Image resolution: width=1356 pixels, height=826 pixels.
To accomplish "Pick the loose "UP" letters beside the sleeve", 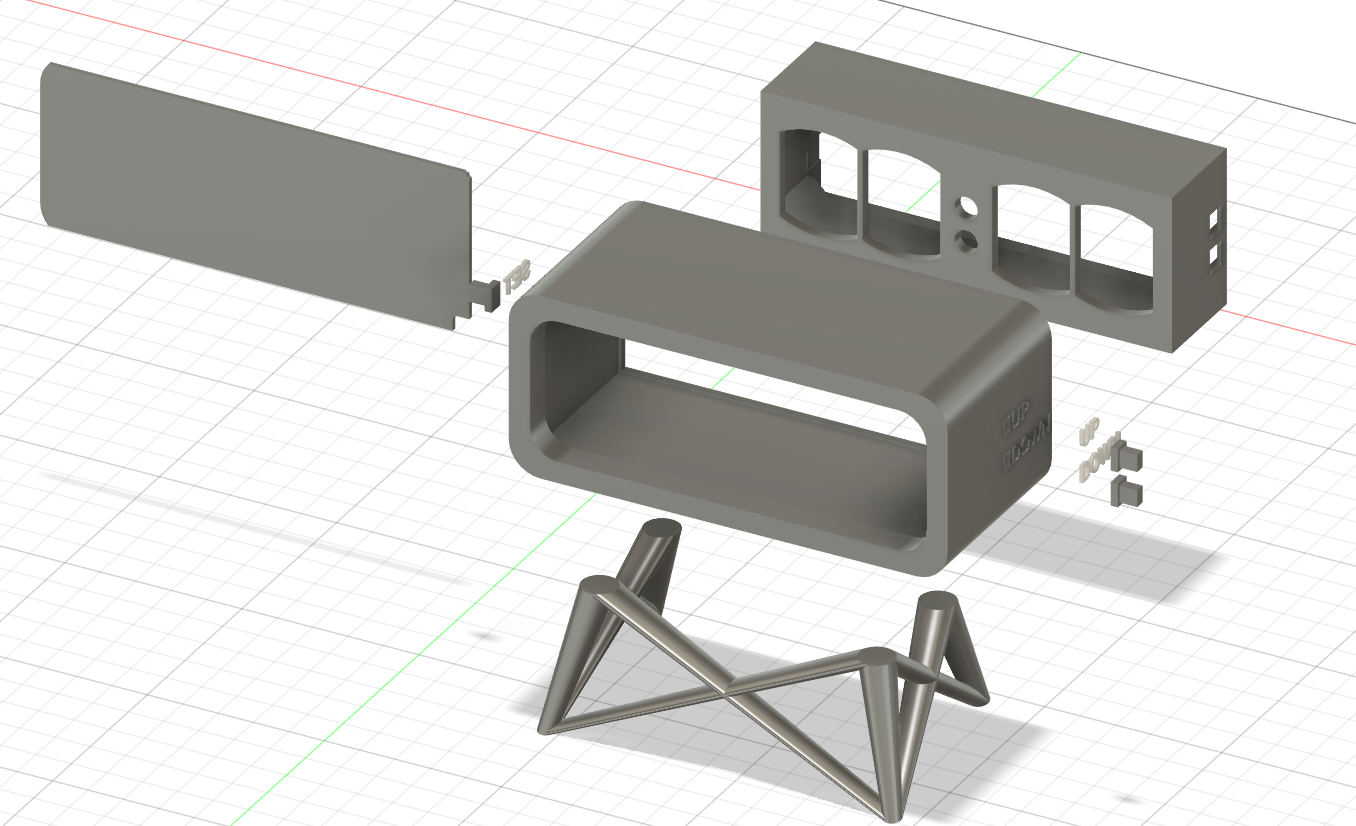I will (x=1089, y=432).
